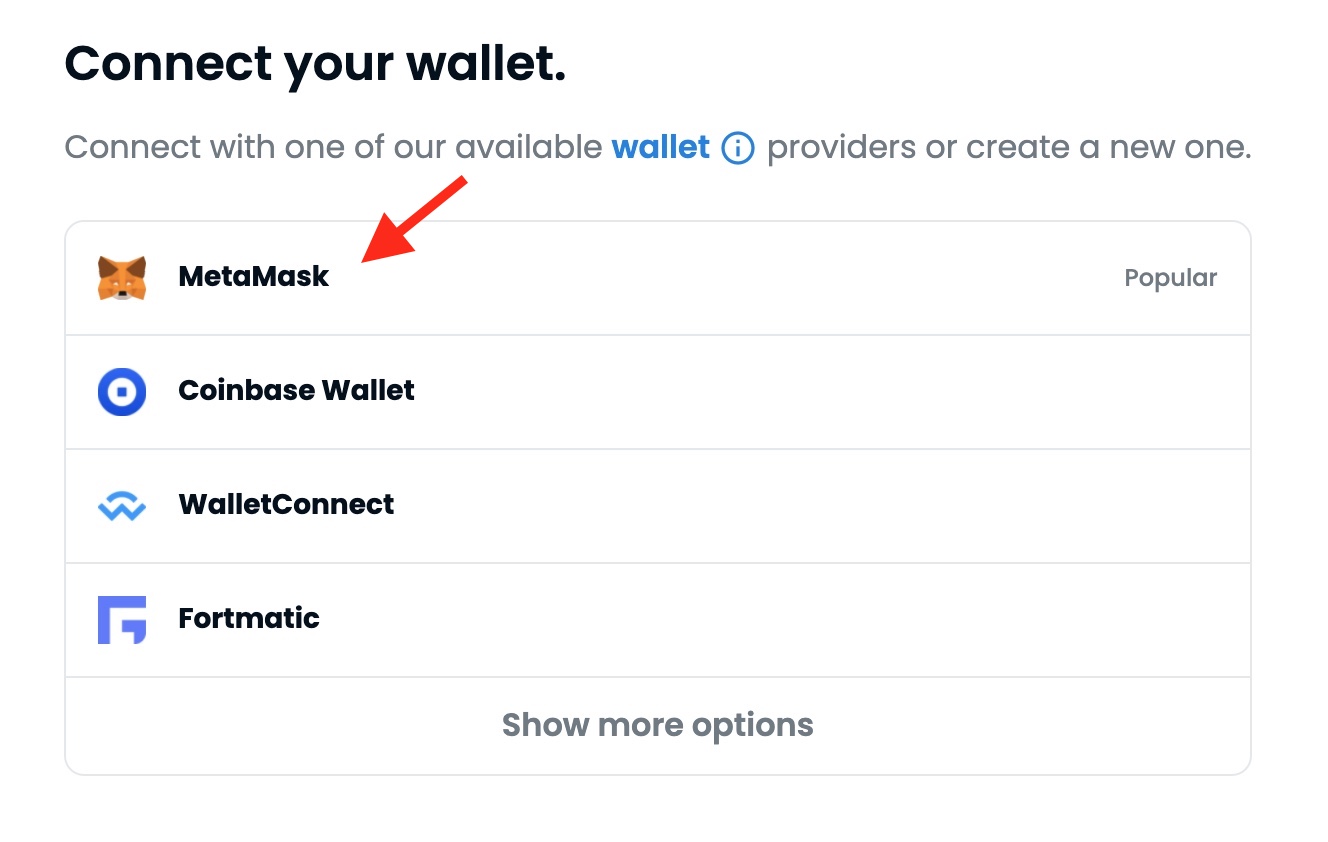Click the Coinbase Wallet blue circle icon
The height and width of the screenshot is (842, 1328).
[122, 391]
